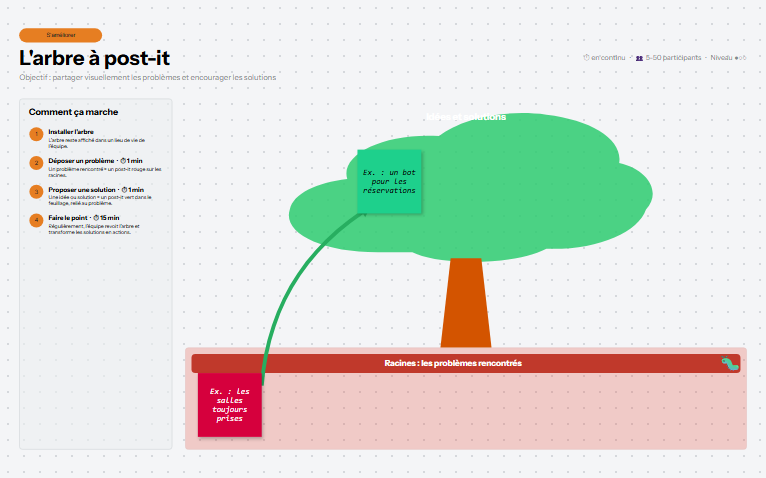This screenshot has width=766, height=478.
Task: Click the step title 'Proposer une solution'
Action: (82, 190)
